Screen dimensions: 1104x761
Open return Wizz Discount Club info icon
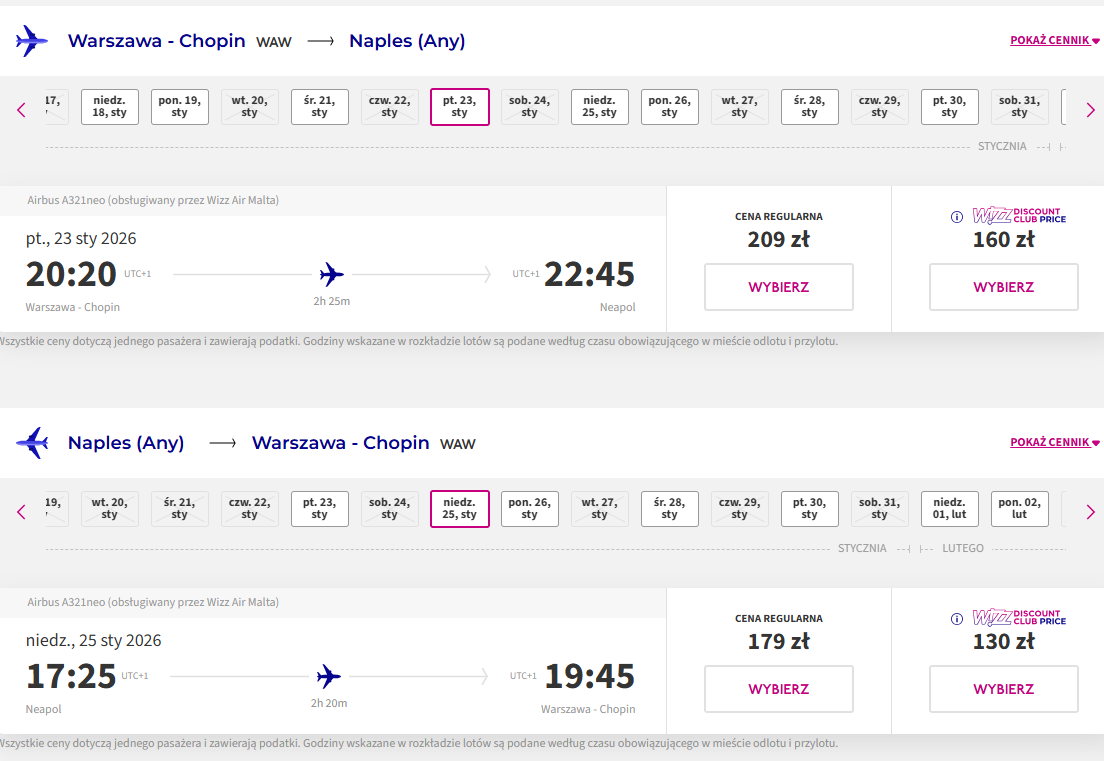click(x=957, y=619)
